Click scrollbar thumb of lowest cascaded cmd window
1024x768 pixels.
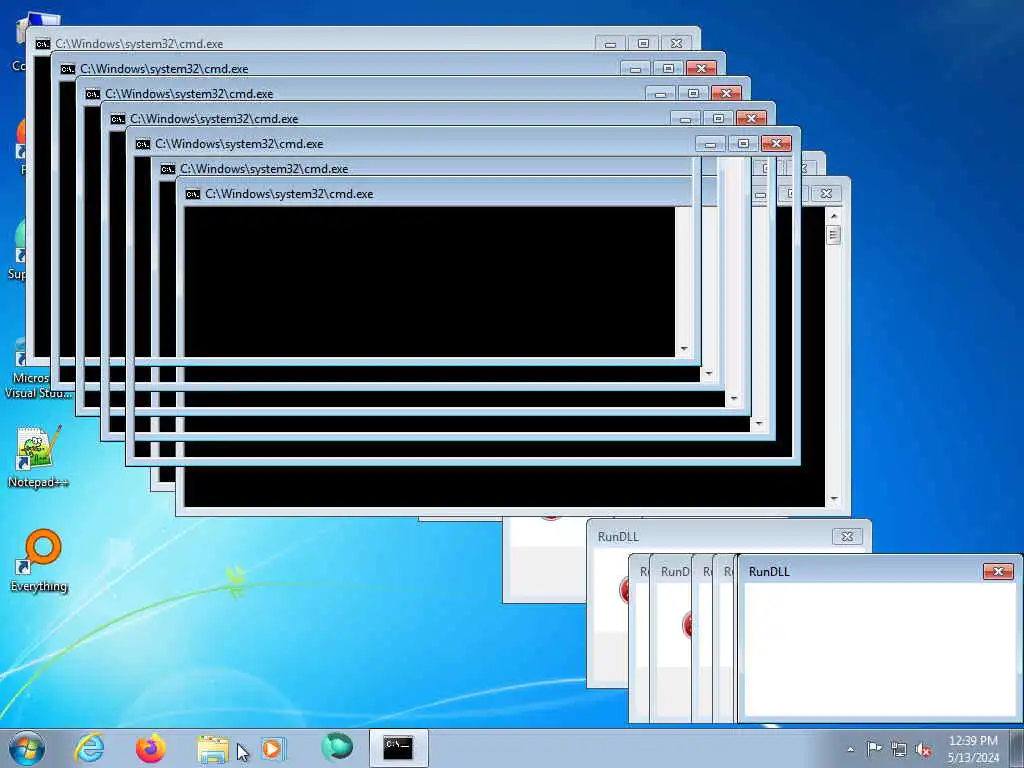pyautogui.click(x=833, y=234)
